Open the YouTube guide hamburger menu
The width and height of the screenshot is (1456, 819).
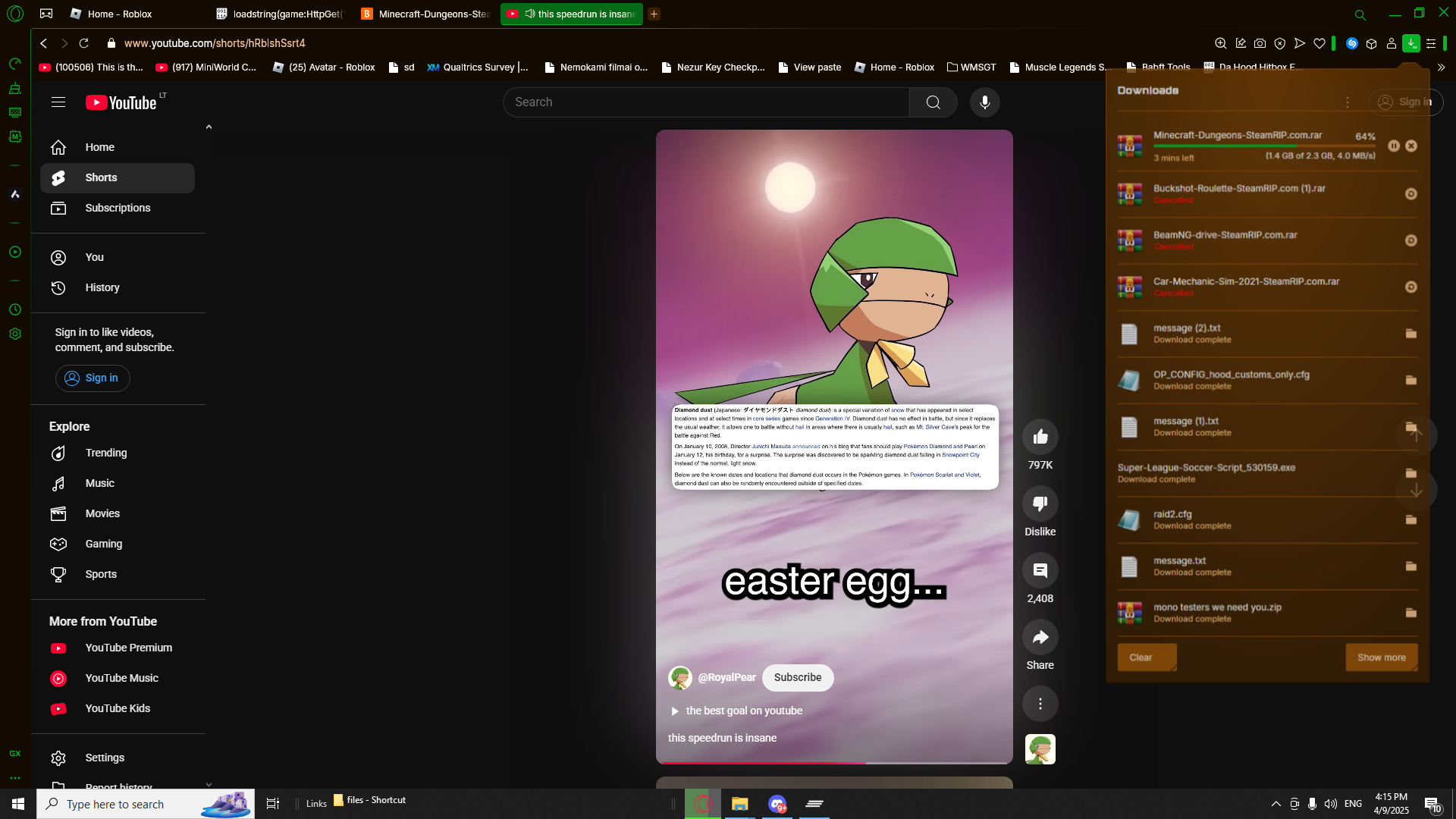coord(58,102)
